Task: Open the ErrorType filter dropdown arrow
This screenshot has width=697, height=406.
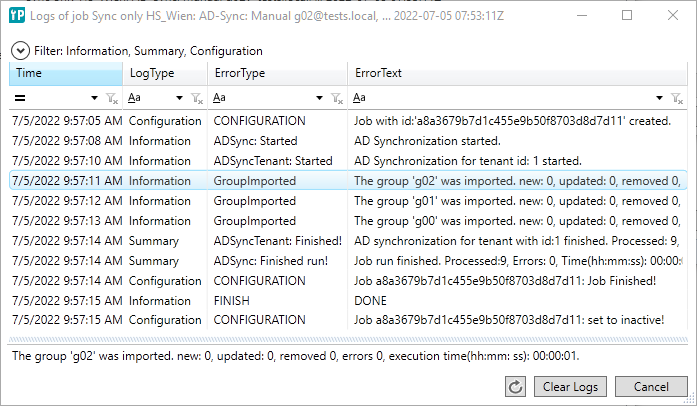Action: pyautogui.click(x=320, y=98)
